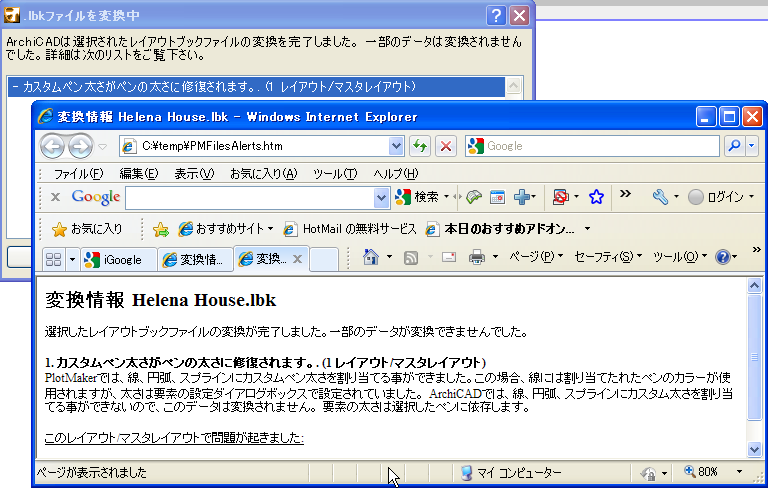The height and width of the screenshot is (488, 768).
Task: Expand the address bar history dropdown
Action: pyautogui.click(x=396, y=146)
